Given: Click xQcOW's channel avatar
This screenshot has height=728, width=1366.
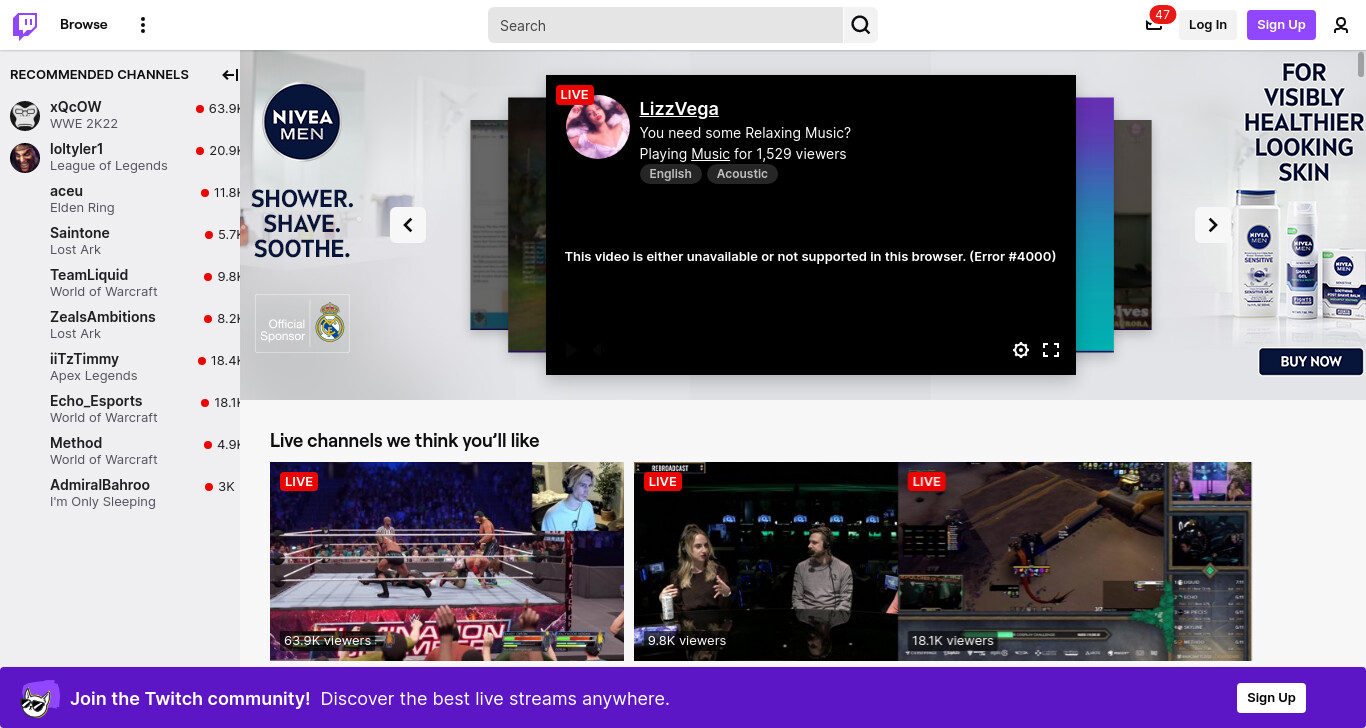Looking at the screenshot, I should [25, 115].
